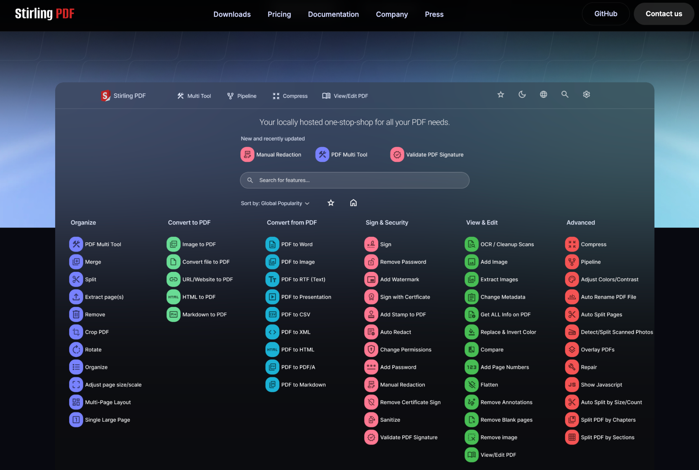The width and height of the screenshot is (699, 470).
Task: Open the Company menu
Action: pyautogui.click(x=392, y=14)
